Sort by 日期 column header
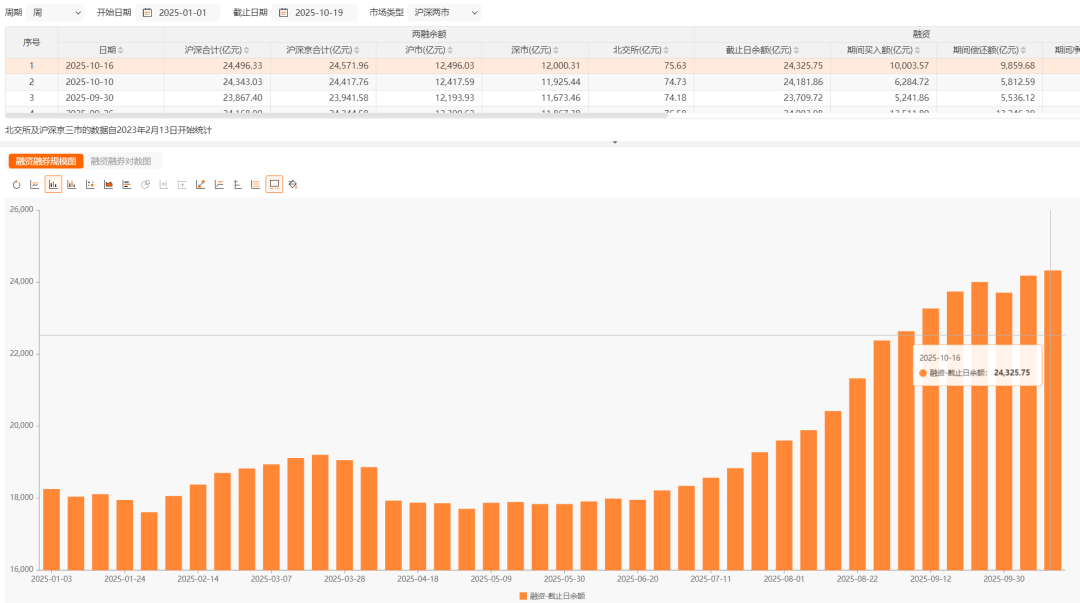The image size is (1080, 603). click(x=110, y=49)
